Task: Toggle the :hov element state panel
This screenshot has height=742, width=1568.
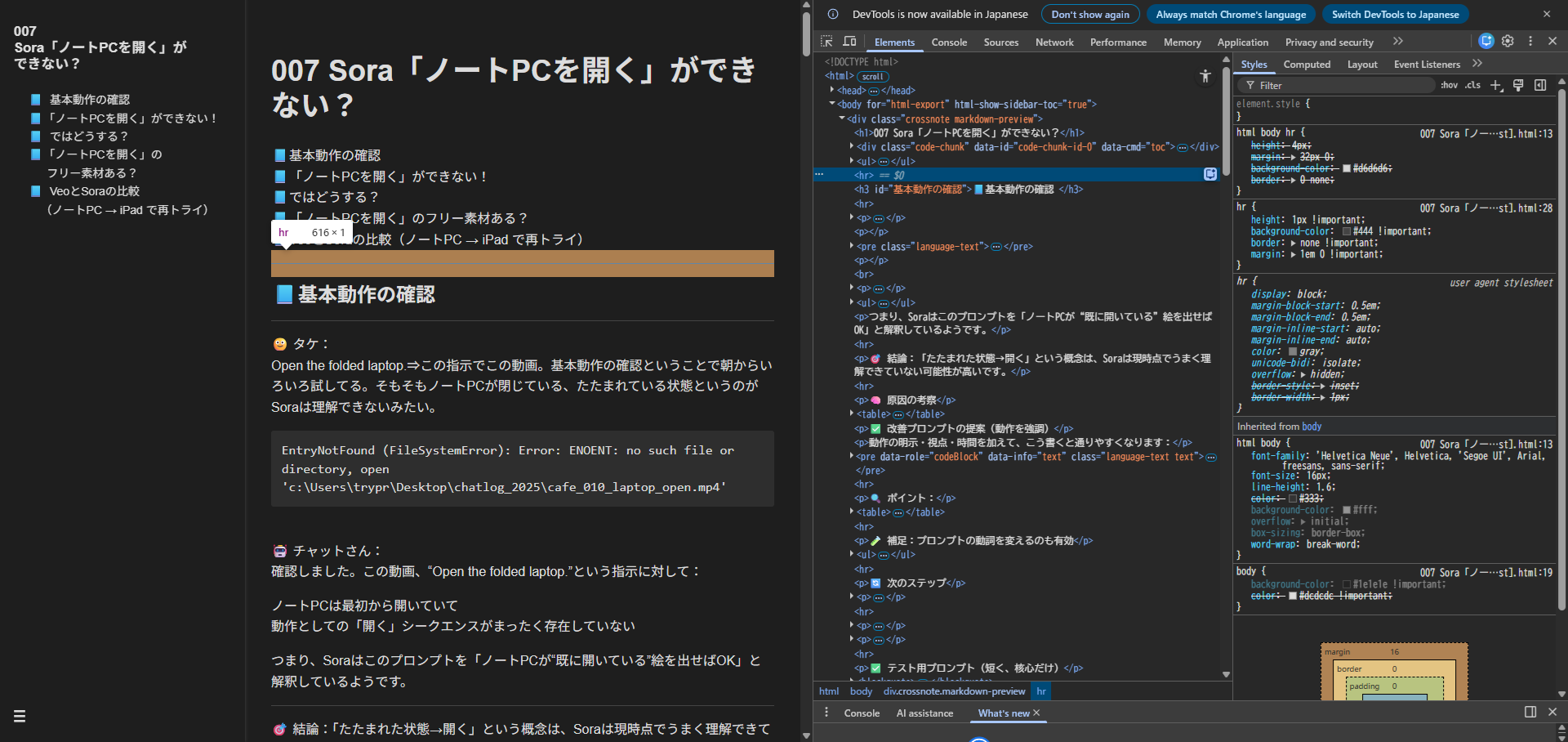Action: pos(1449,85)
